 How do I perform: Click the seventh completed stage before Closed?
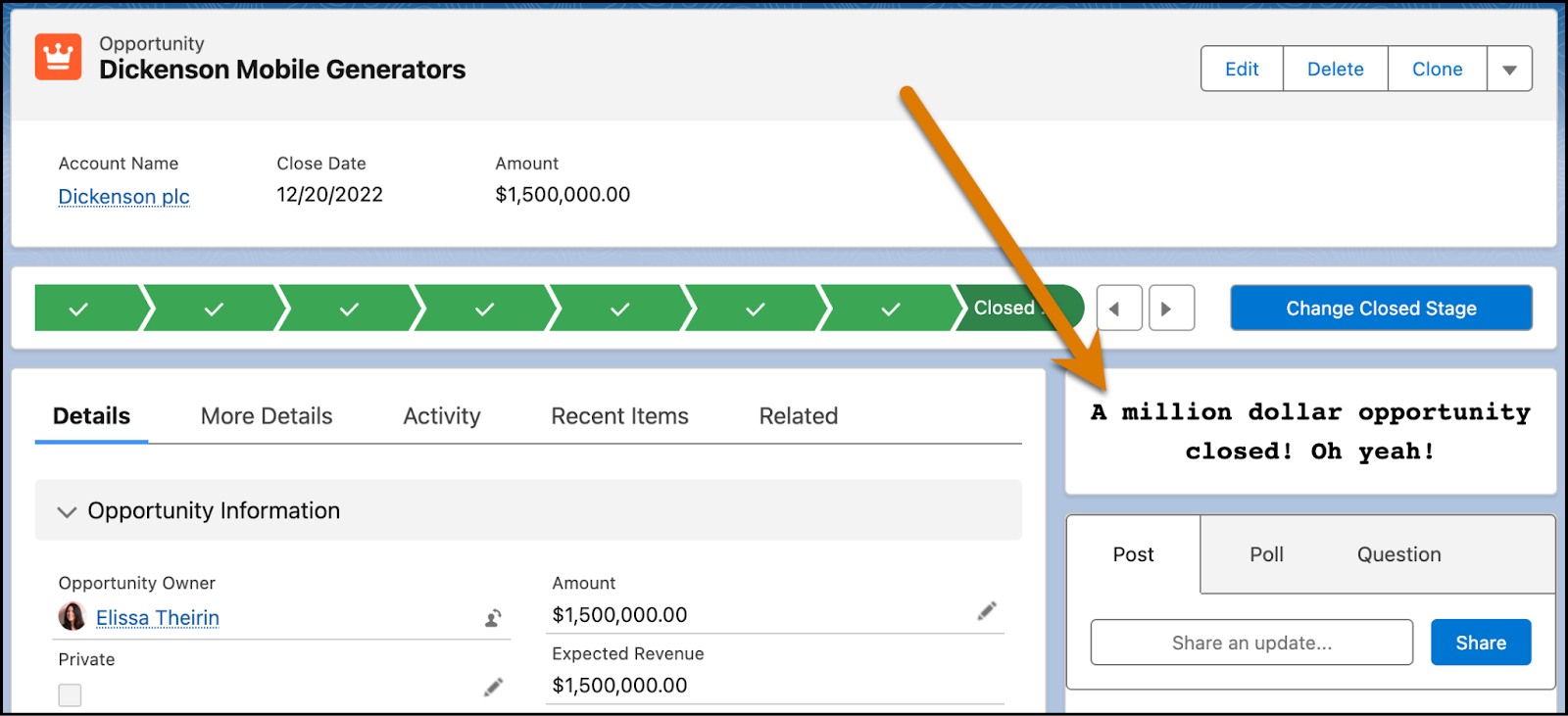pyautogui.click(x=890, y=309)
